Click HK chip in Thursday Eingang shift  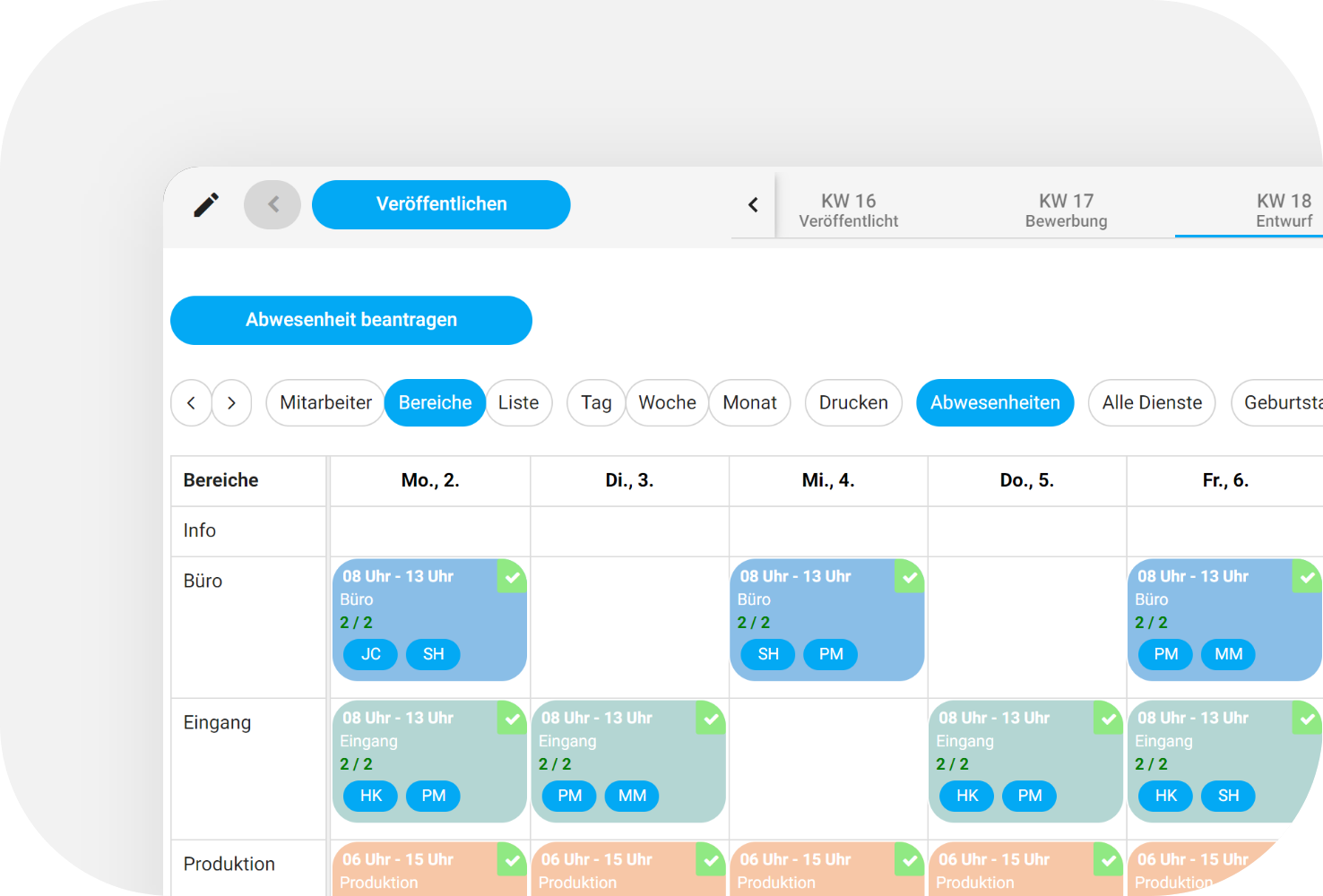tap(967, 796)
